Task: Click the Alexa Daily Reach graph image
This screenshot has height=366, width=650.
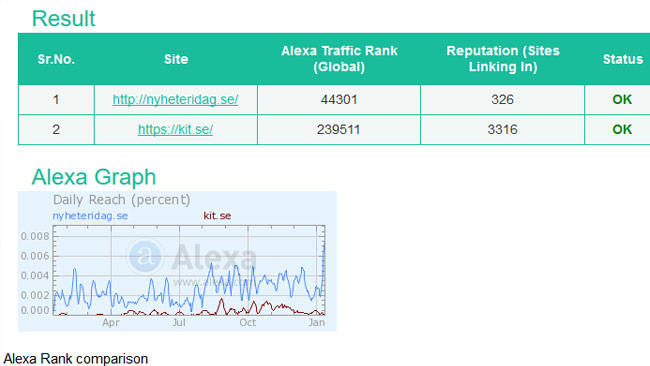Action: click(x=177, y=261)
